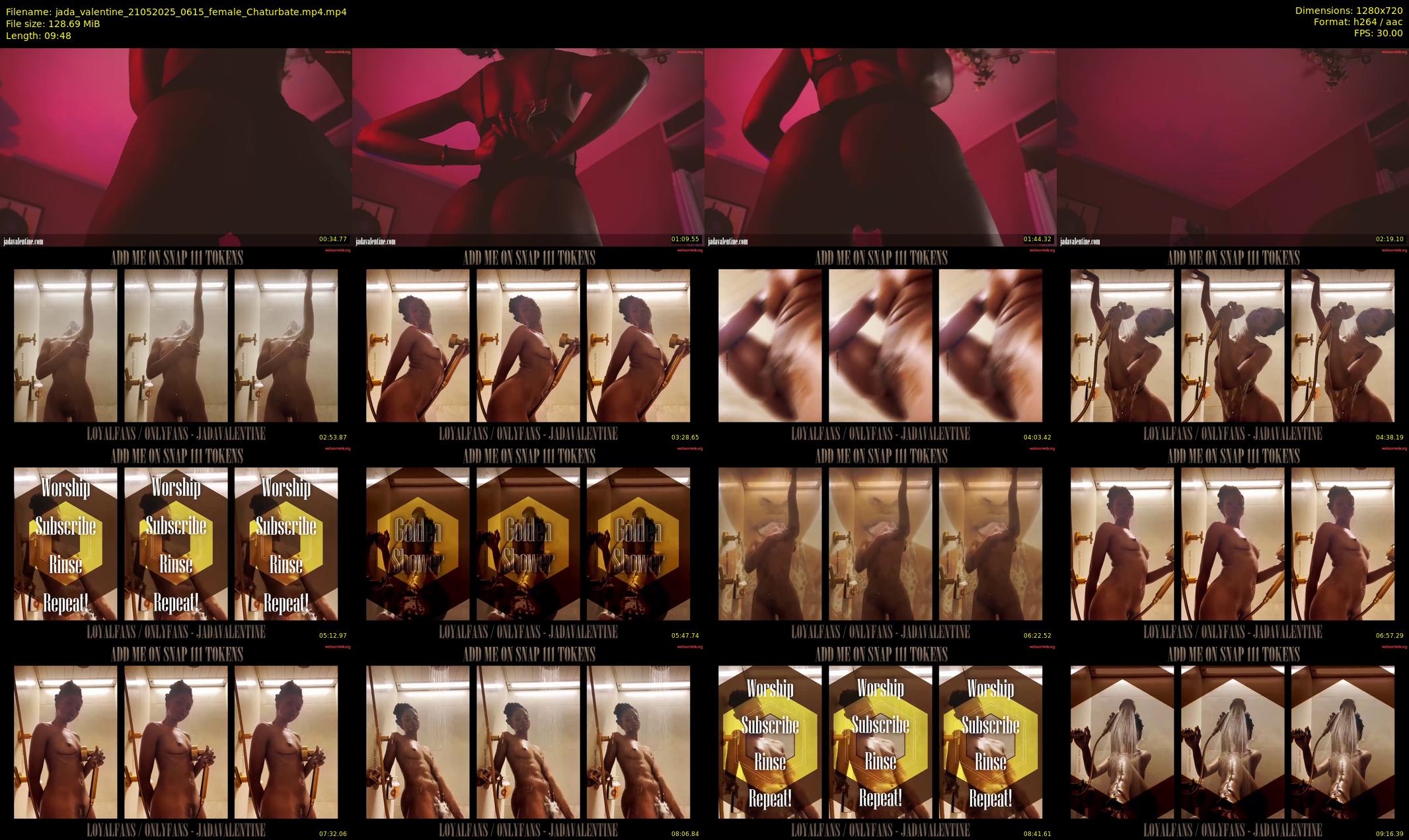Click the 04:38.19 timestamp label

point(1389,438)
